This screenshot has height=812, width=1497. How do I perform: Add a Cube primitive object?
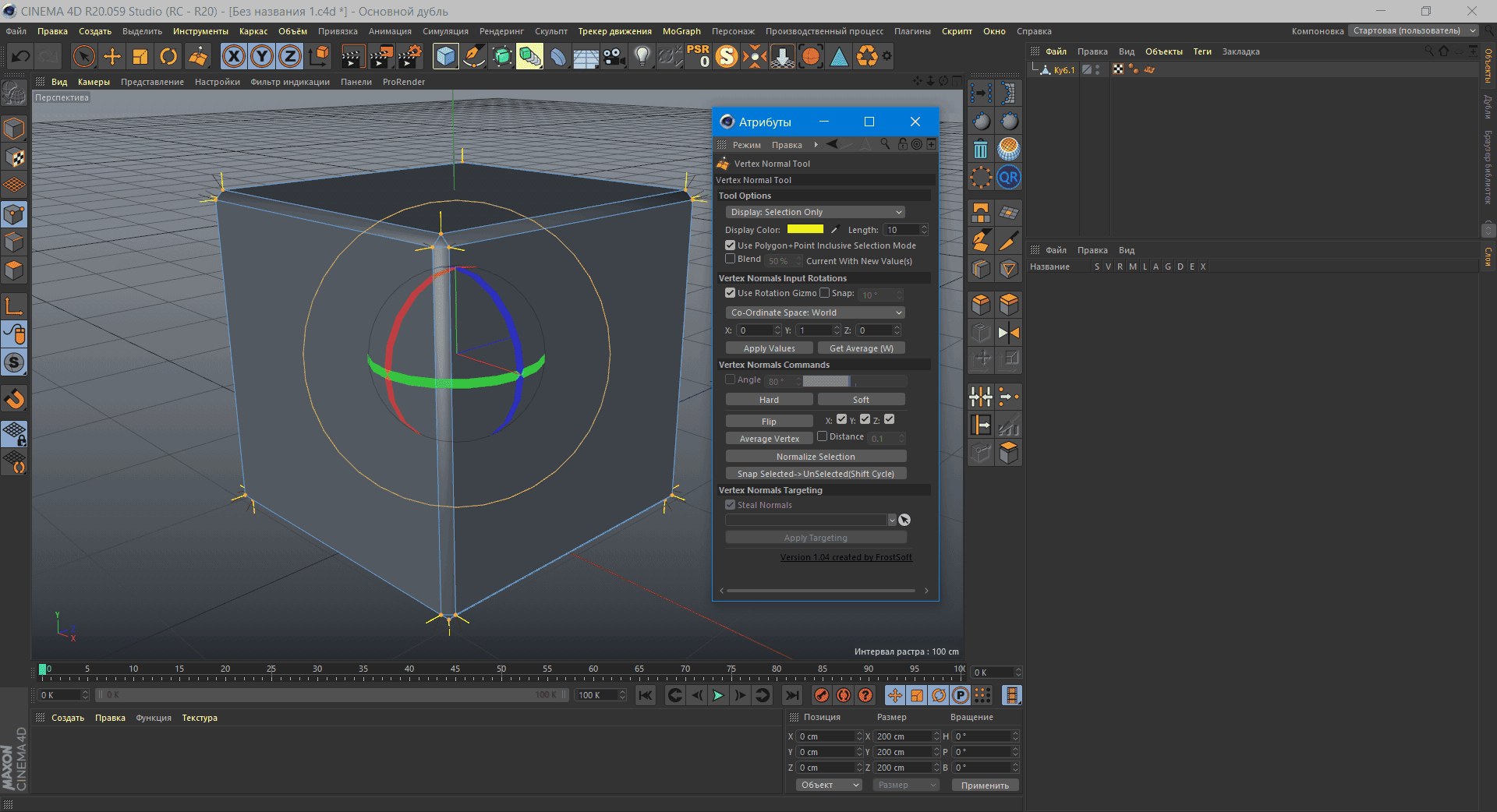pyautogui.click(x=445, y=56)
